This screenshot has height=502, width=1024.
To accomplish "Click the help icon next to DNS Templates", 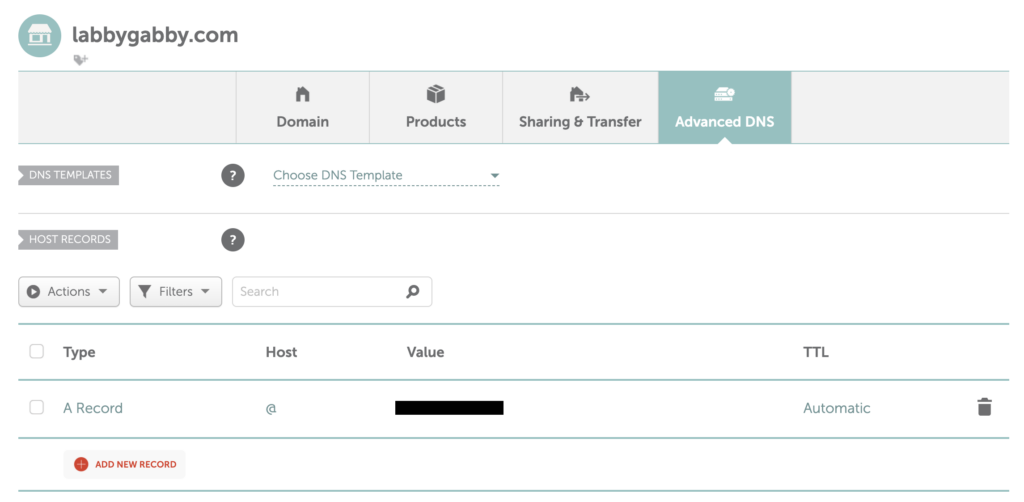I will (x=233, y=176).
